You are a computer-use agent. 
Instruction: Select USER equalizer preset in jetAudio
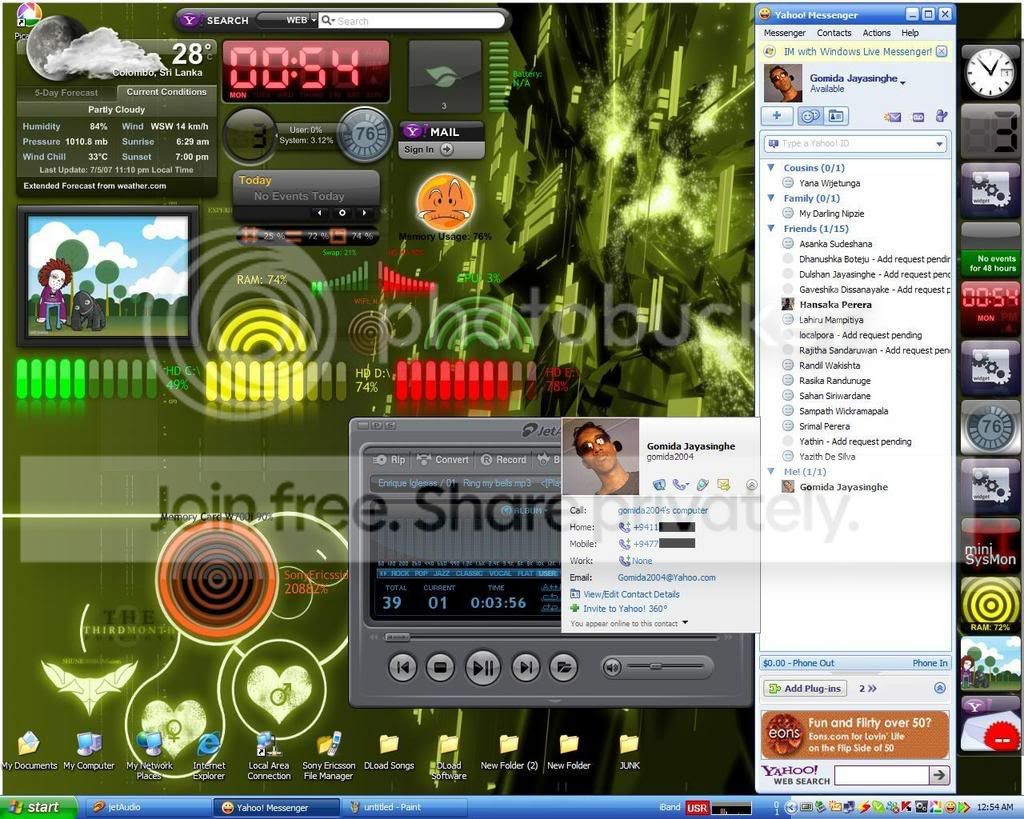pos(547,573)
